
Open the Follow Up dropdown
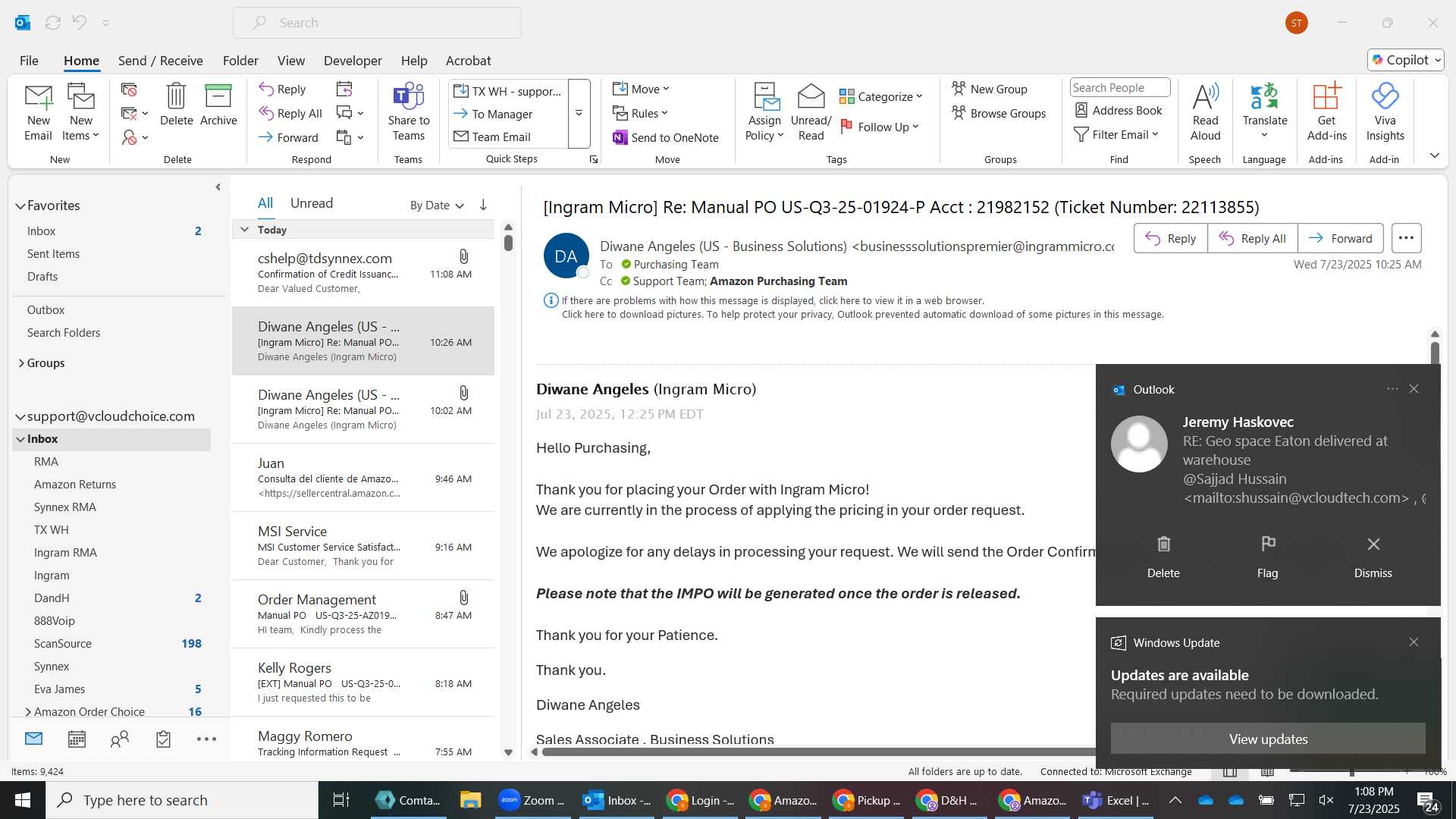(880, 127)
